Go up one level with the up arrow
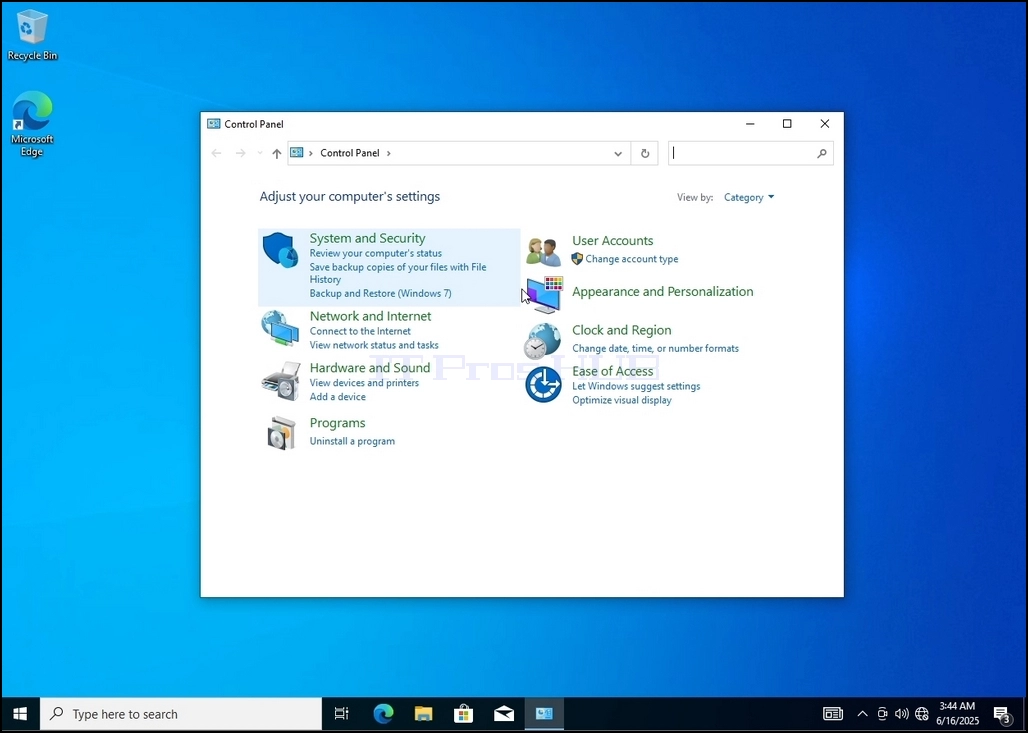The height and width of the screenshot is (733, 1028). (277, 153)
